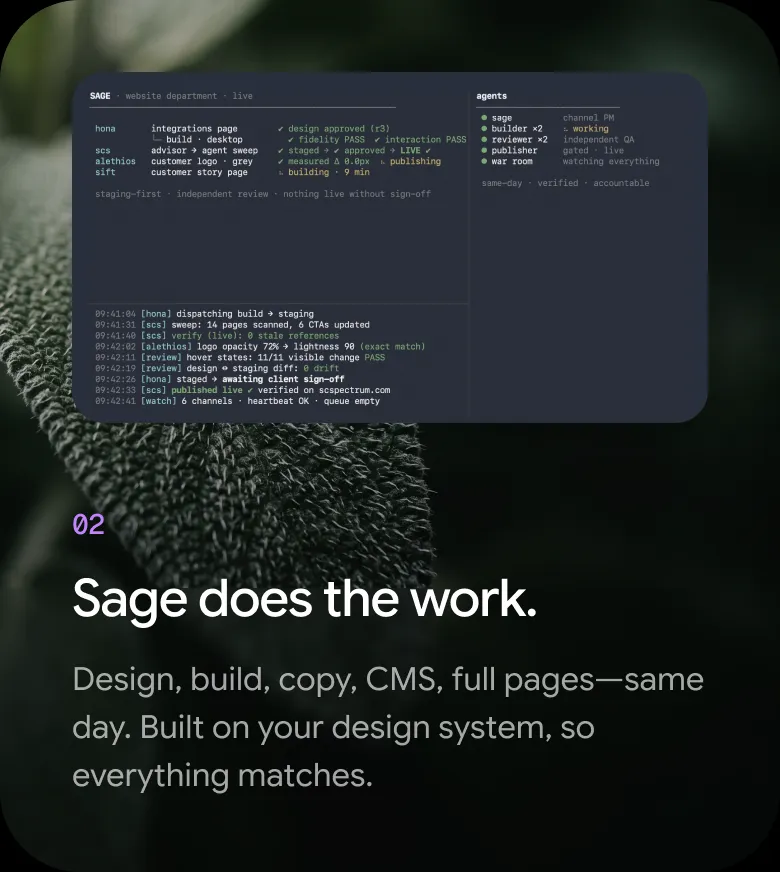Click the 'Sage does the work.' headline
The width and height of the screenshot is (780, 872).
click(305, 600)
